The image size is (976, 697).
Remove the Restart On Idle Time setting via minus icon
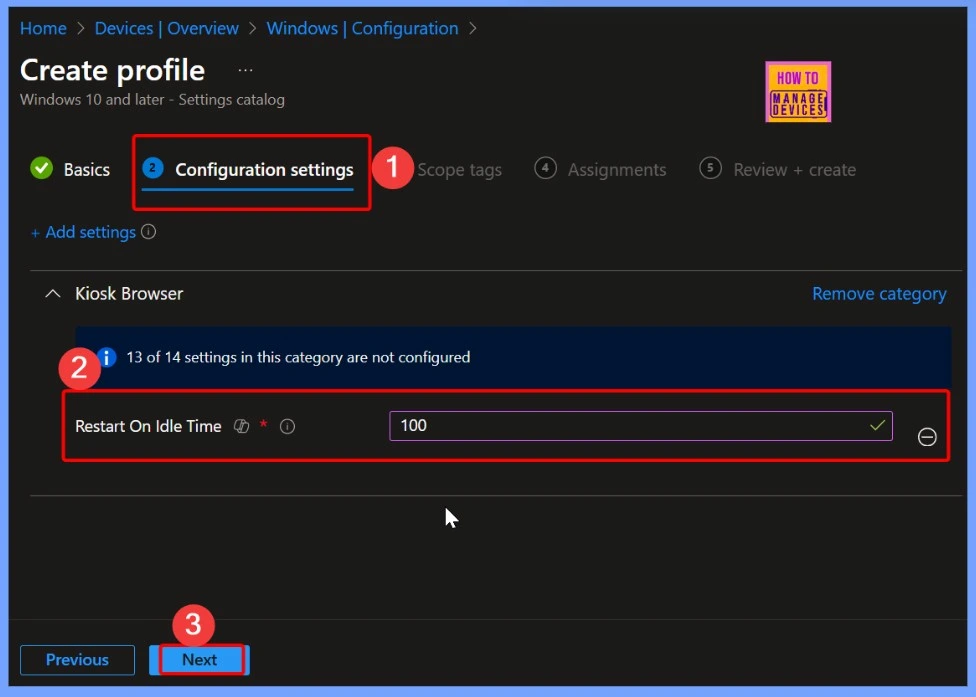click(x=927, y=437)
